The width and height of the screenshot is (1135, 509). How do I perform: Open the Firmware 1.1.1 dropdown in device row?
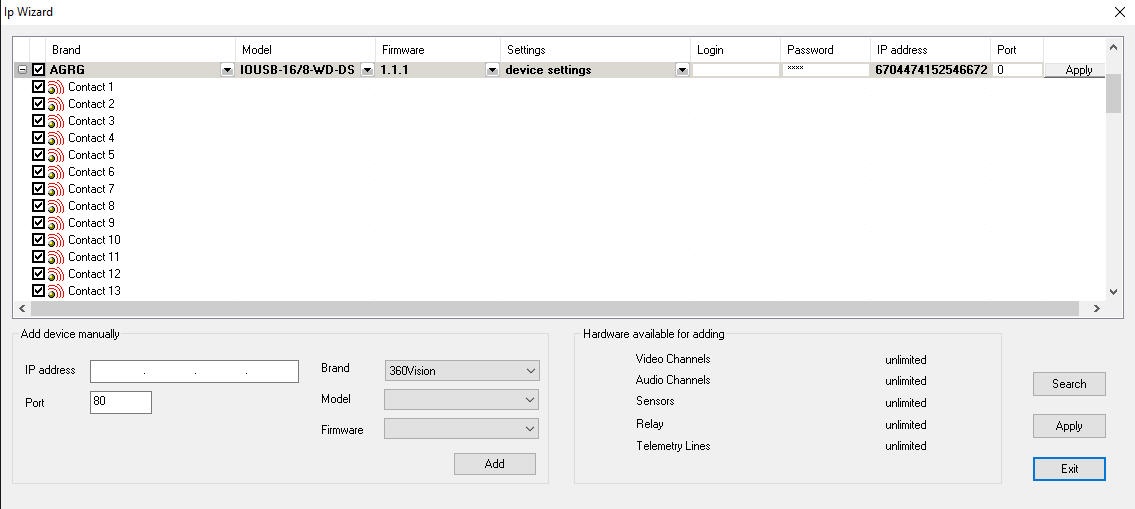coord(491,70)
